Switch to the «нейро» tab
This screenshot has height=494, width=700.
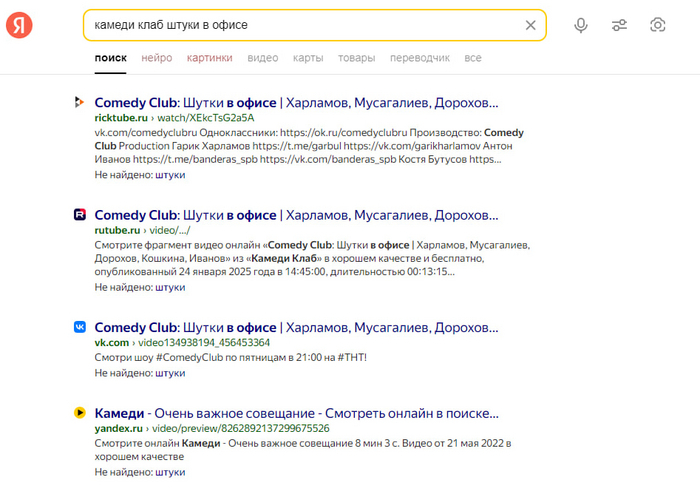156,58
